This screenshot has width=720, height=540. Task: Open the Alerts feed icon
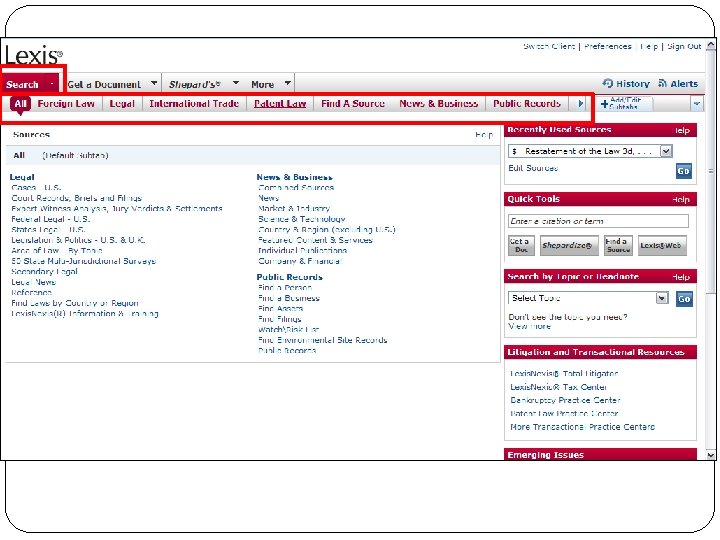coord(663,83)
